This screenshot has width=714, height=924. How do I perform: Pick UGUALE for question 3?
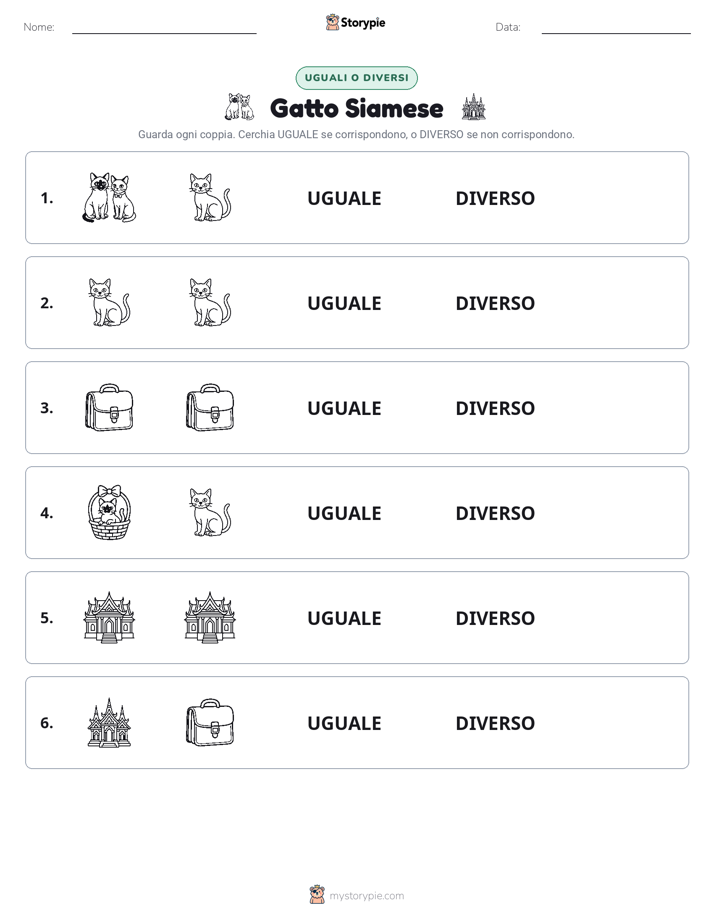coord(344,408)
